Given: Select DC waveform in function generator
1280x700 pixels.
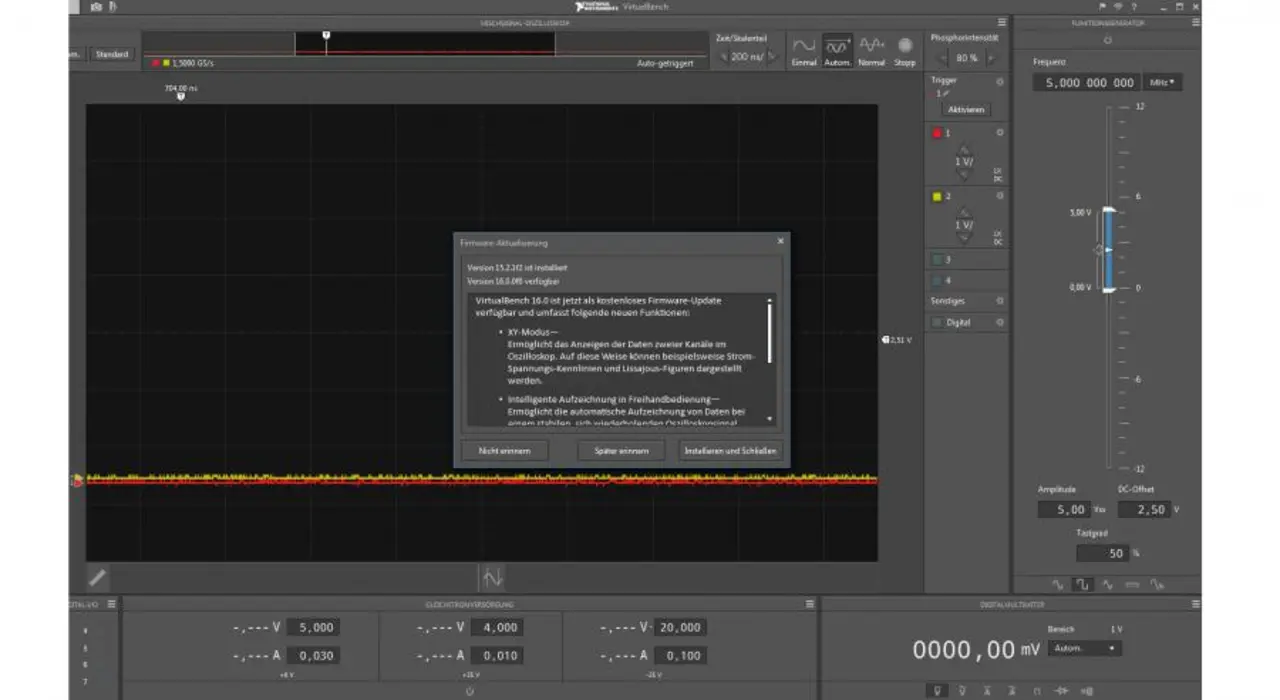Looking at the screenshot, I should [x=1132, y=584].
